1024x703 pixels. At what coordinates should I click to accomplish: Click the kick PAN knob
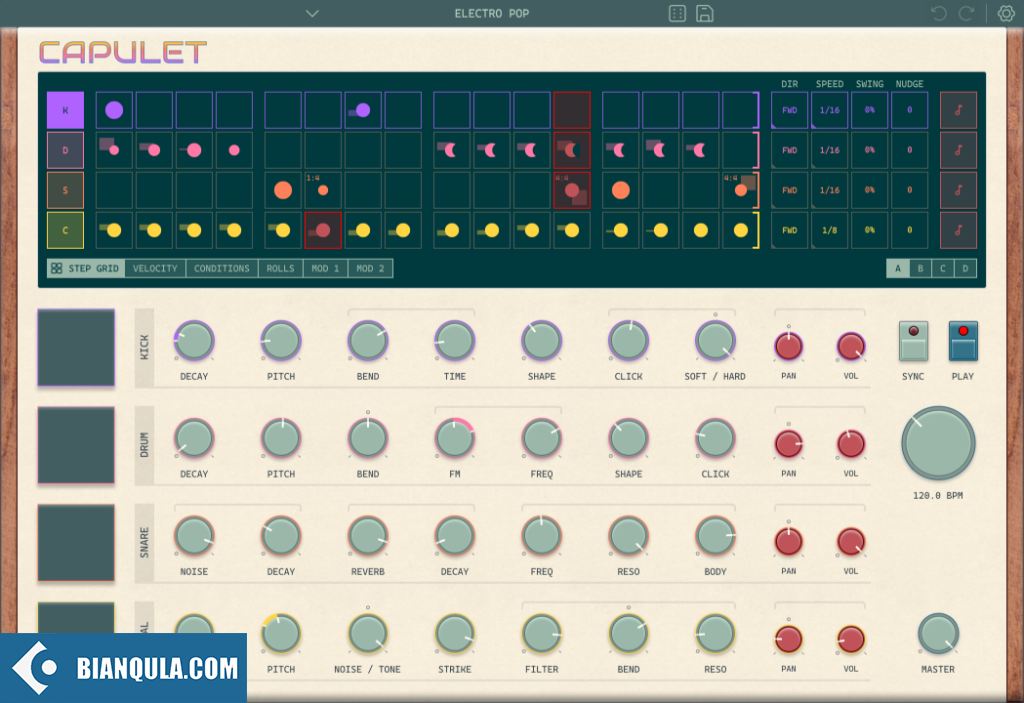coord(788,346)
